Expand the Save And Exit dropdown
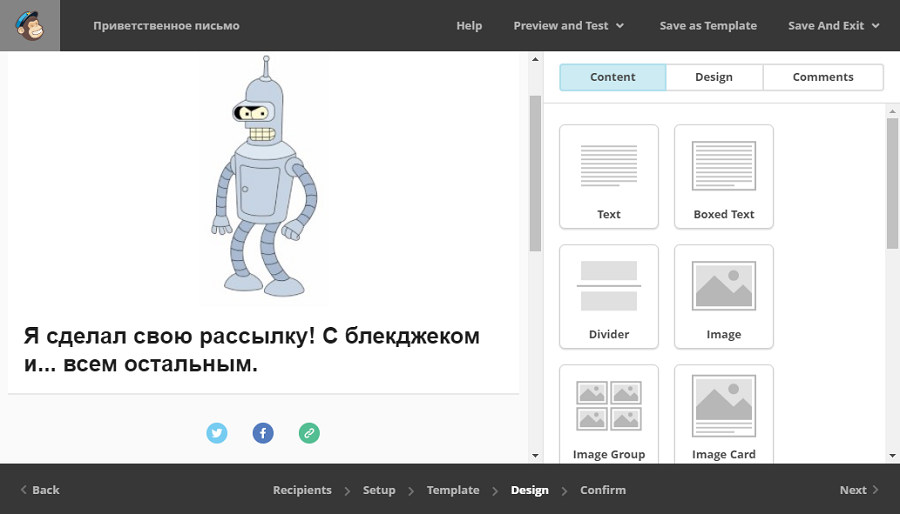Screen dimensions: 900x514 (833, 26)
